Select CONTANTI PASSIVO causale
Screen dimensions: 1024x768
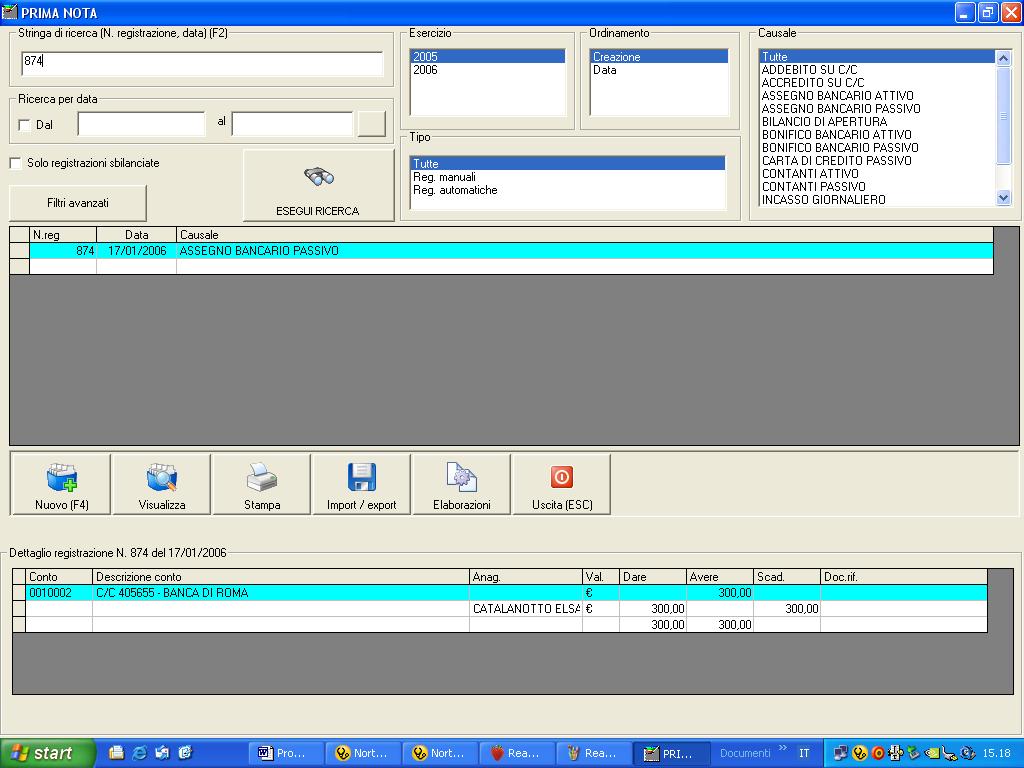point(877,187)
